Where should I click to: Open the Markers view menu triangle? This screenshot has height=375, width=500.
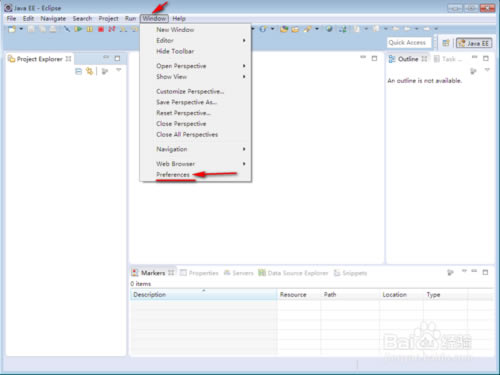point(464,271)
